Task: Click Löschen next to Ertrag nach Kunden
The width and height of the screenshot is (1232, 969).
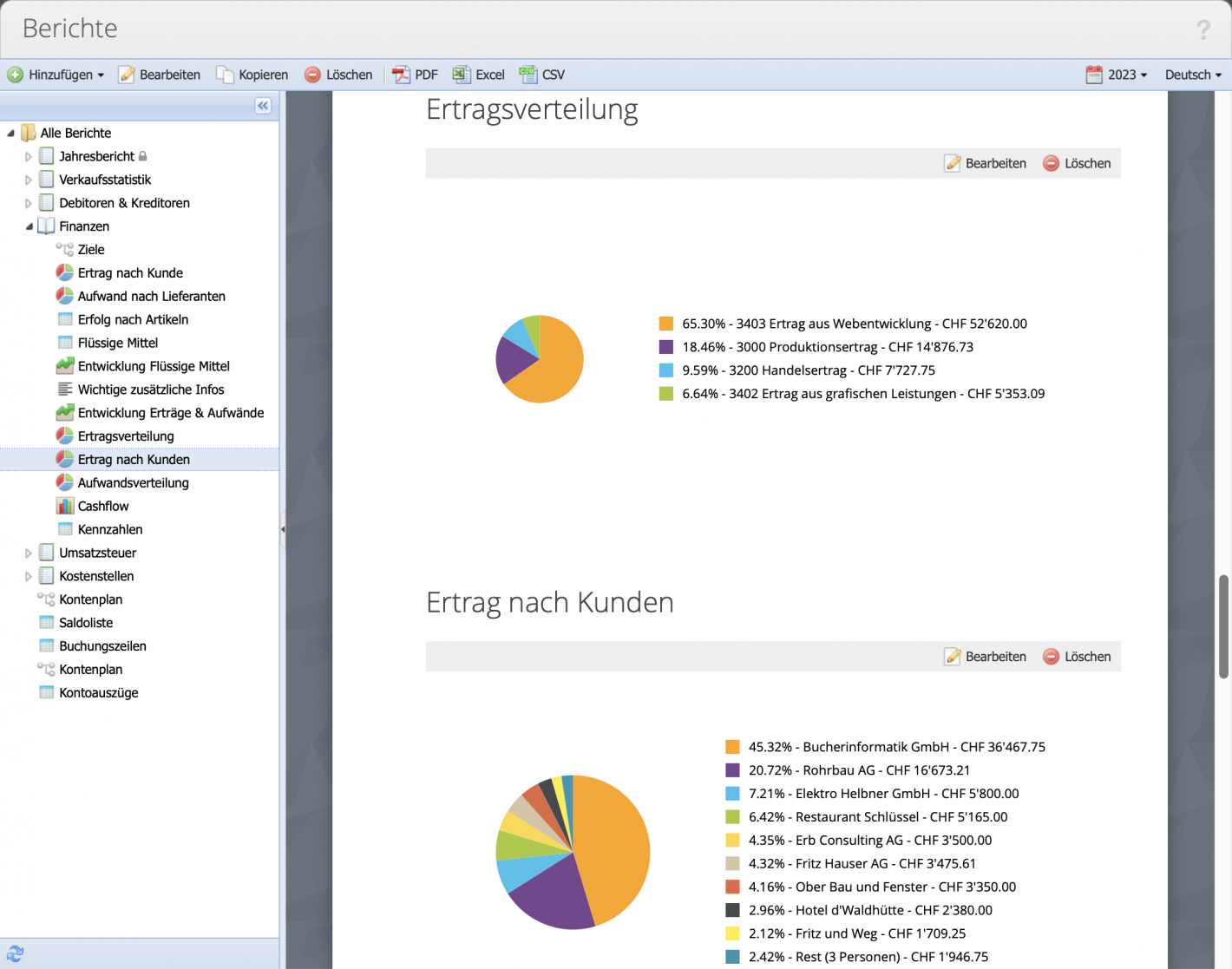Action: (1077, 657)
